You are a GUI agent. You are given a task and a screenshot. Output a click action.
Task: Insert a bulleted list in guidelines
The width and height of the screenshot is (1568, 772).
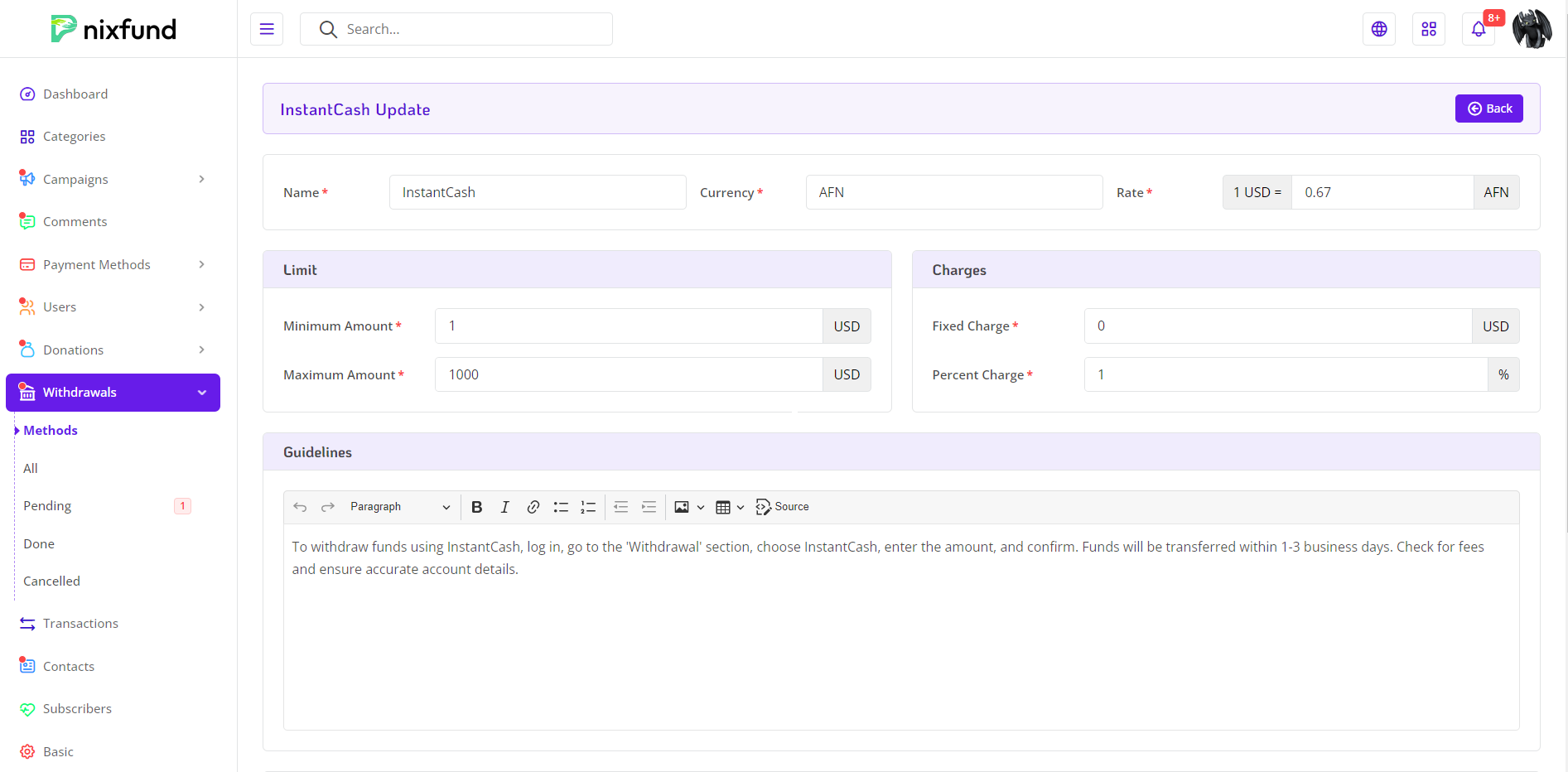561,507
